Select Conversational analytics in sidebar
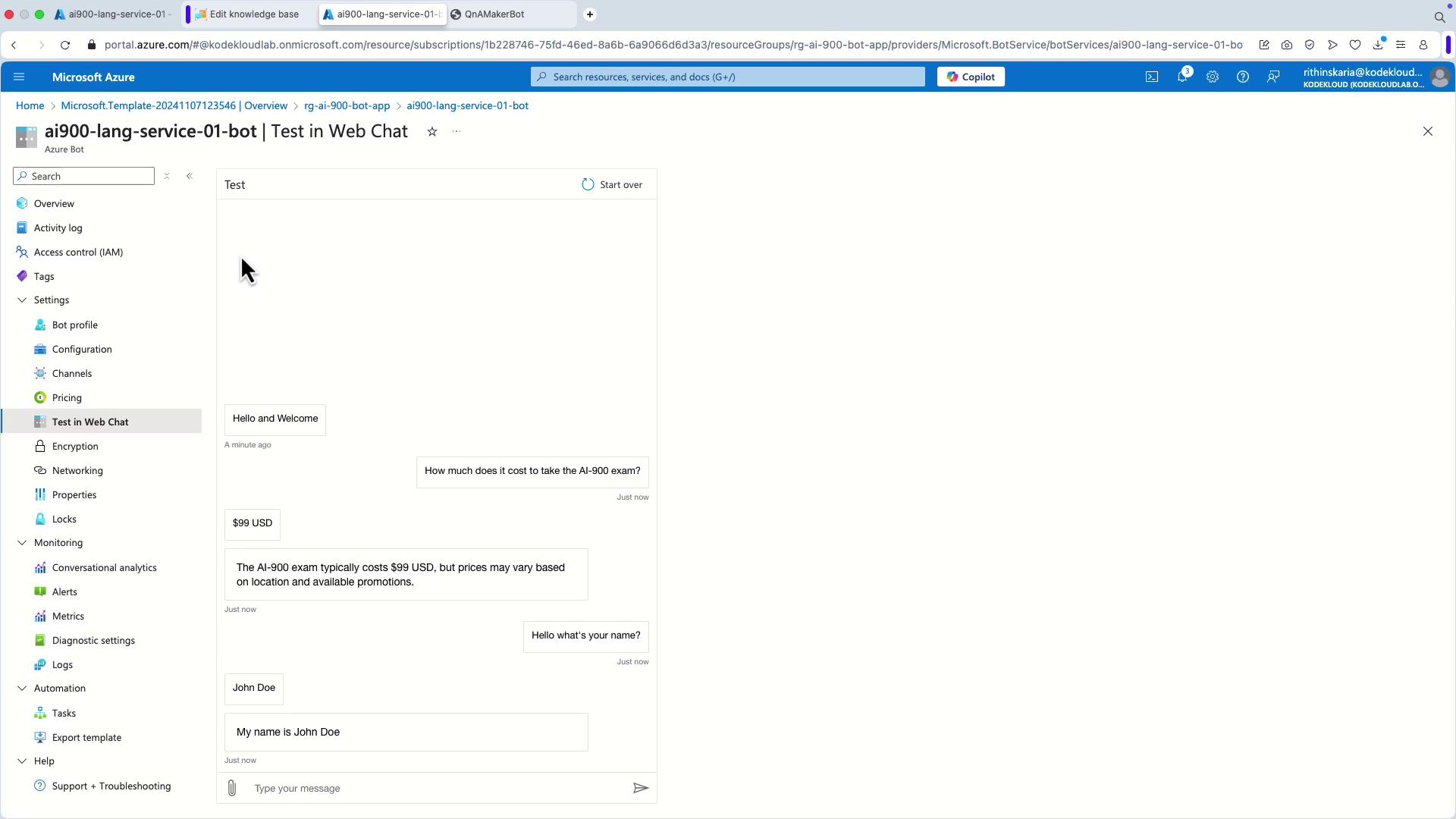The width and height of the screenshot is (1456, 819). point(104,568)
